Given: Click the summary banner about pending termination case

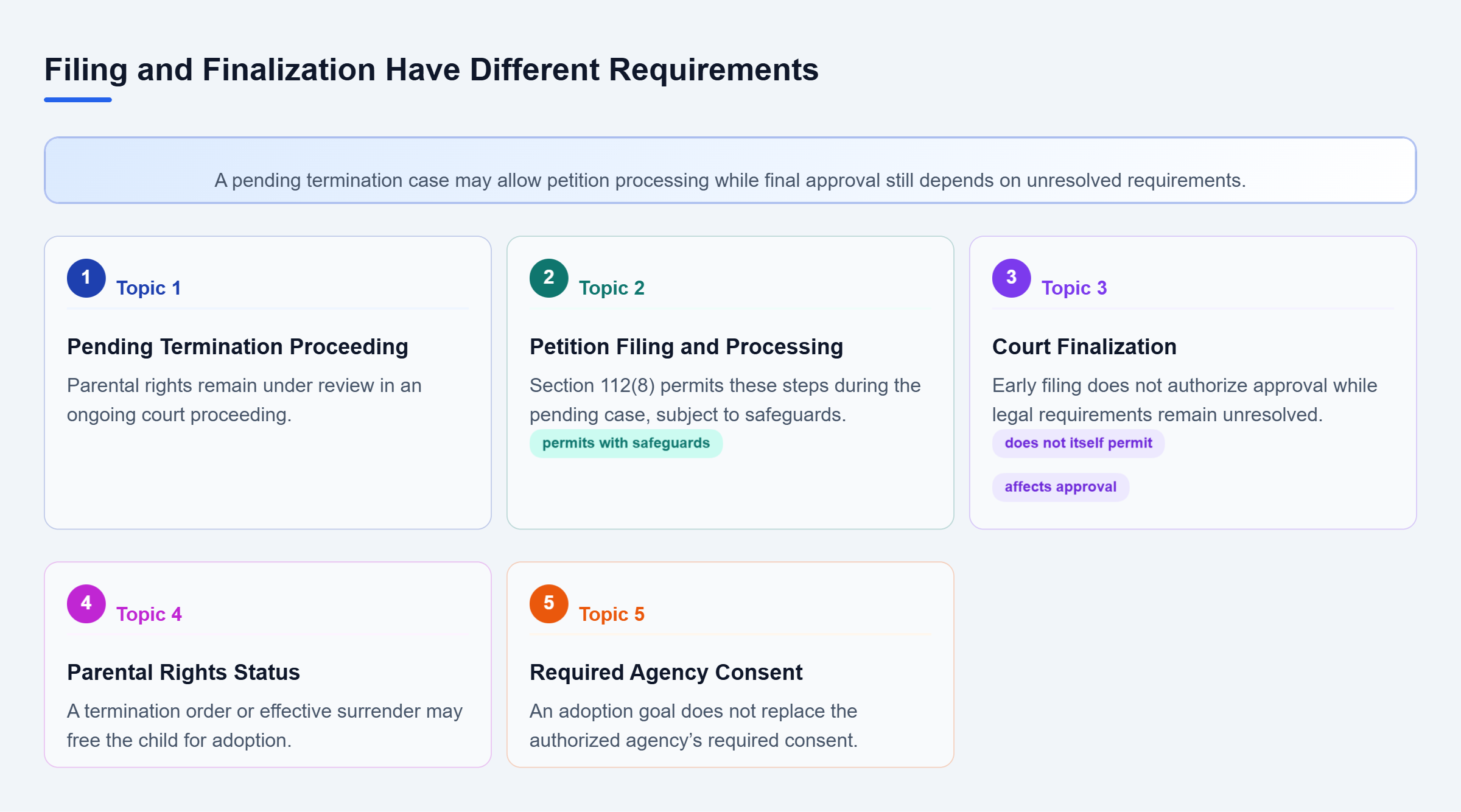Looking at the screenshot, I should (730, 170).
